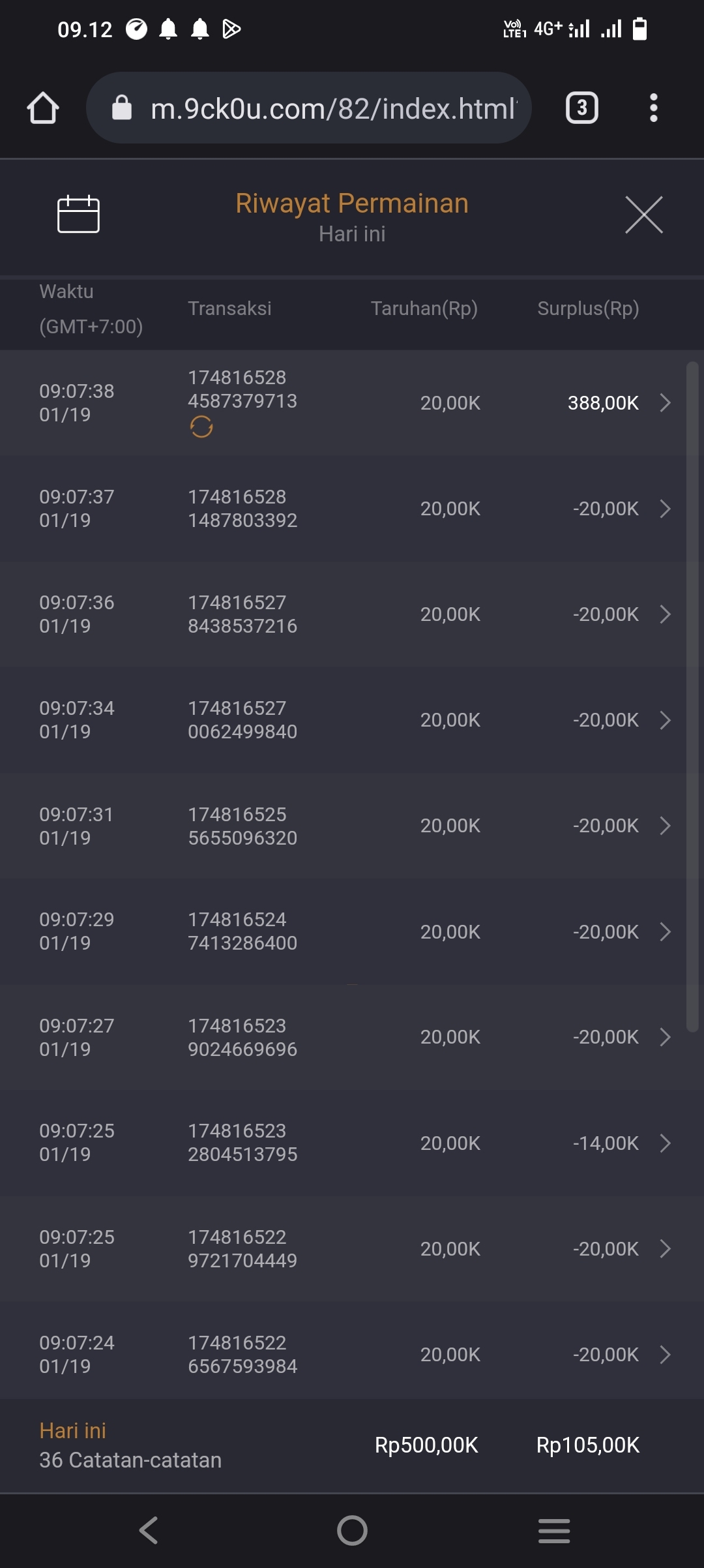Image resolution: width=704 pixels, height=1568 pixels.
Task: Tap the padlock site security icon
Action: click(122, 108)
